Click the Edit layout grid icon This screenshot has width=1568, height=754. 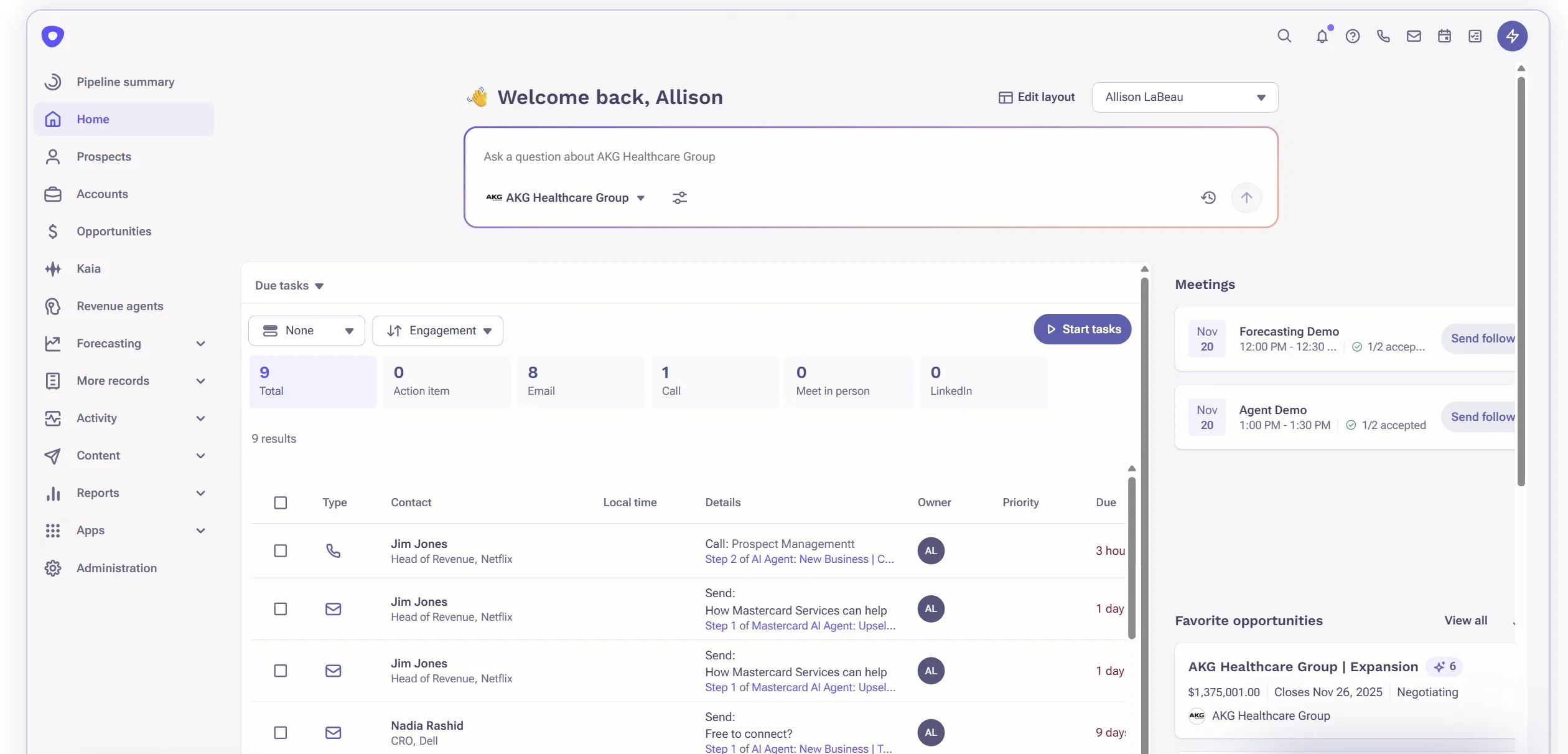pos(1006,97)
